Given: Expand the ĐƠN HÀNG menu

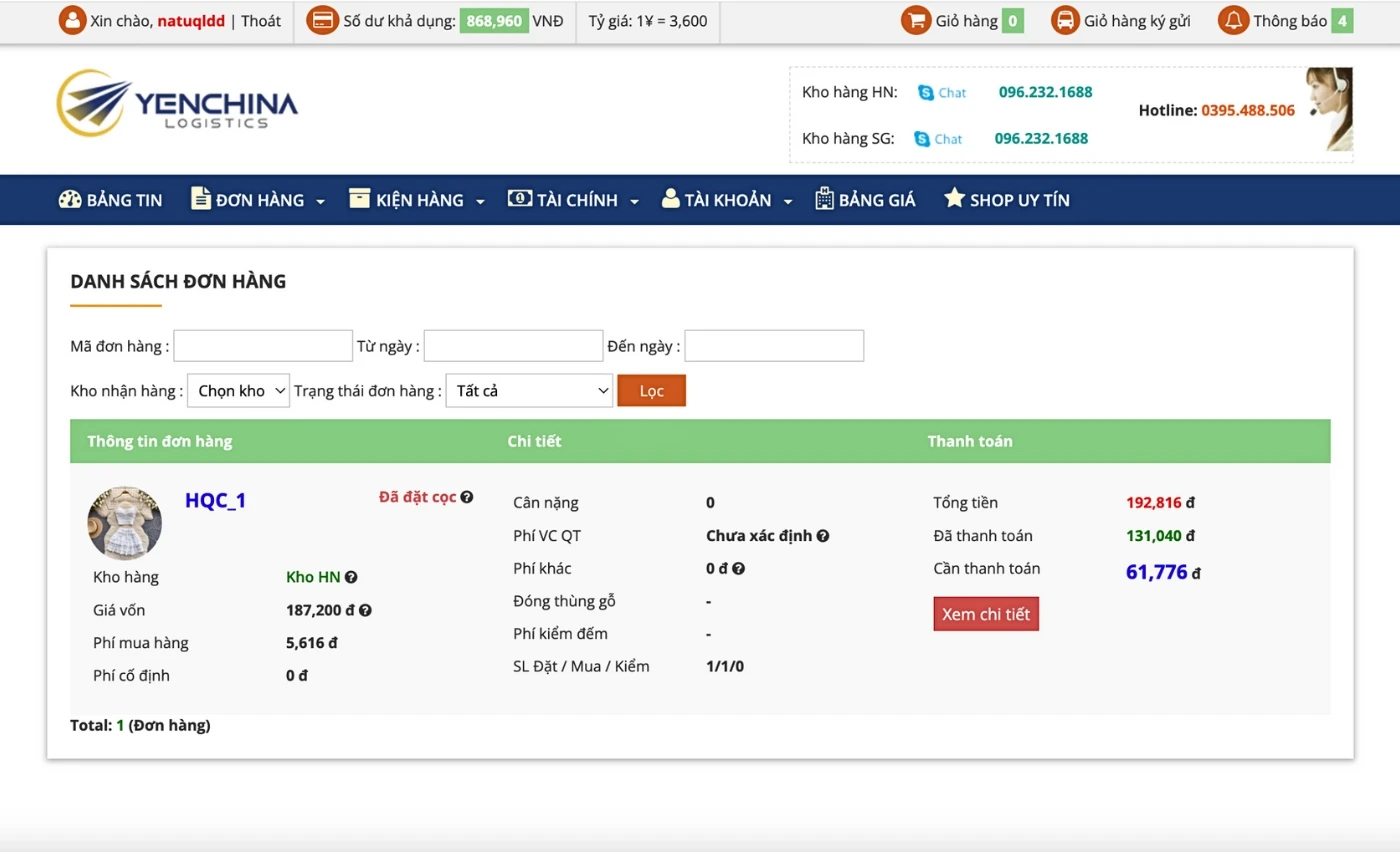Looking at the screenshot, I should (258, 200).
